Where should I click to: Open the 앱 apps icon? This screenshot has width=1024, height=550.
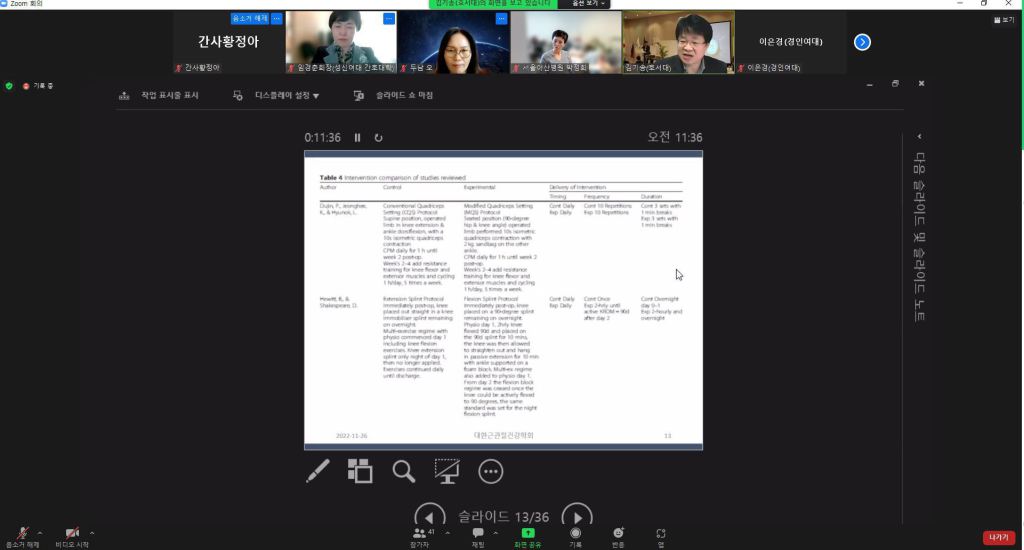tap(661, 534)
